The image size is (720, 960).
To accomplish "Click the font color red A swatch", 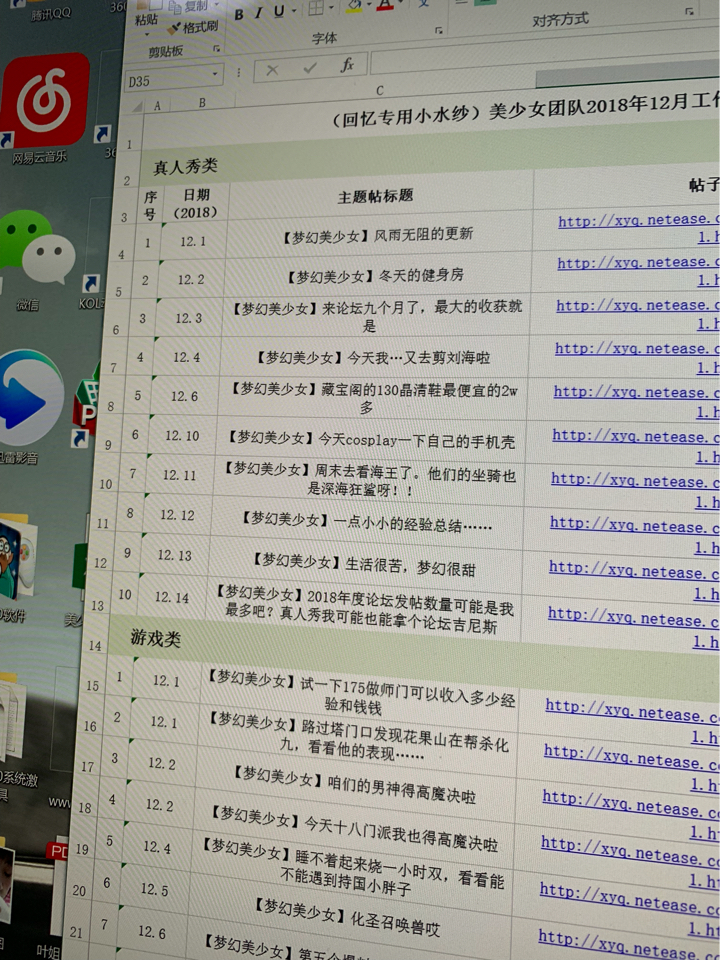I will click(x=385, y=6).
